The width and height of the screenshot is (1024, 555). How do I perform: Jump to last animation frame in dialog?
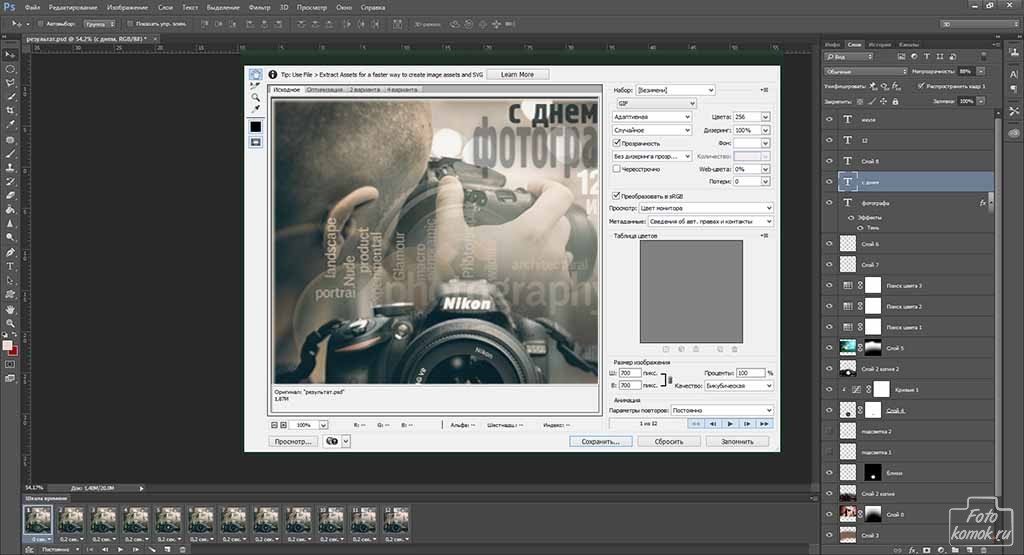764,424
